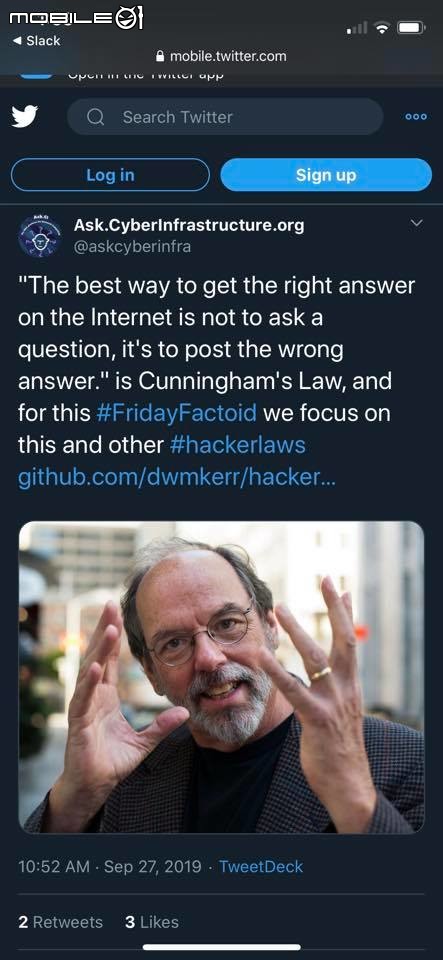The height and width of the screenshot is (960, 443).
Task: Follow the github.com/dwmkerr/hacker link
Action: click(177, 477)
